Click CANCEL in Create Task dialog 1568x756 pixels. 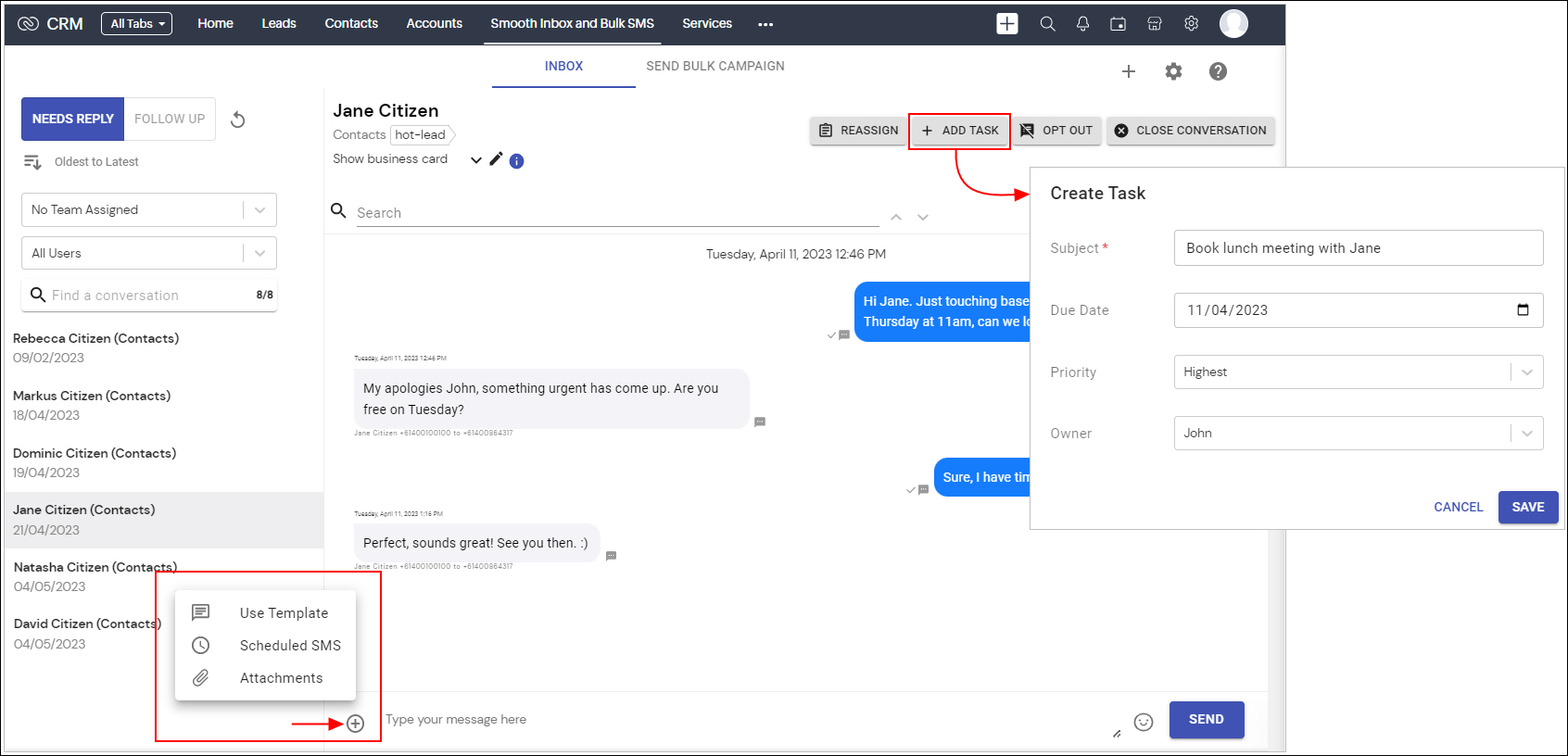(x=1459, y=507)
